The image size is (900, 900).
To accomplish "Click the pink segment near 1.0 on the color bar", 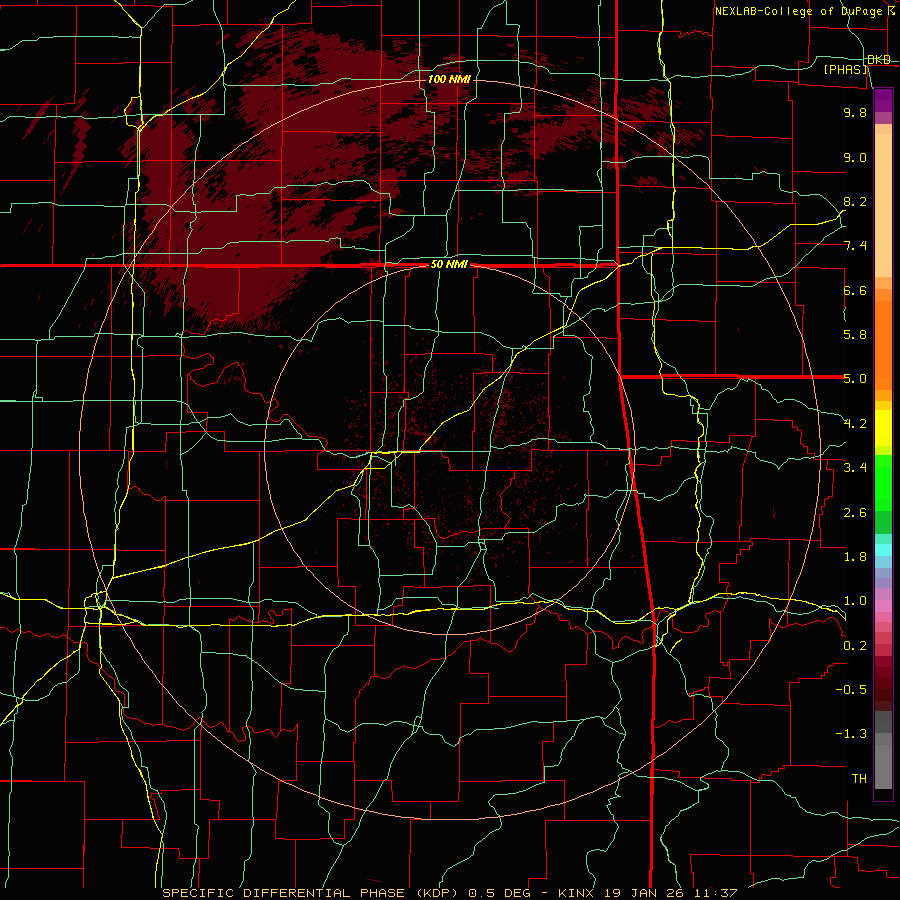I will click(883, 606).
